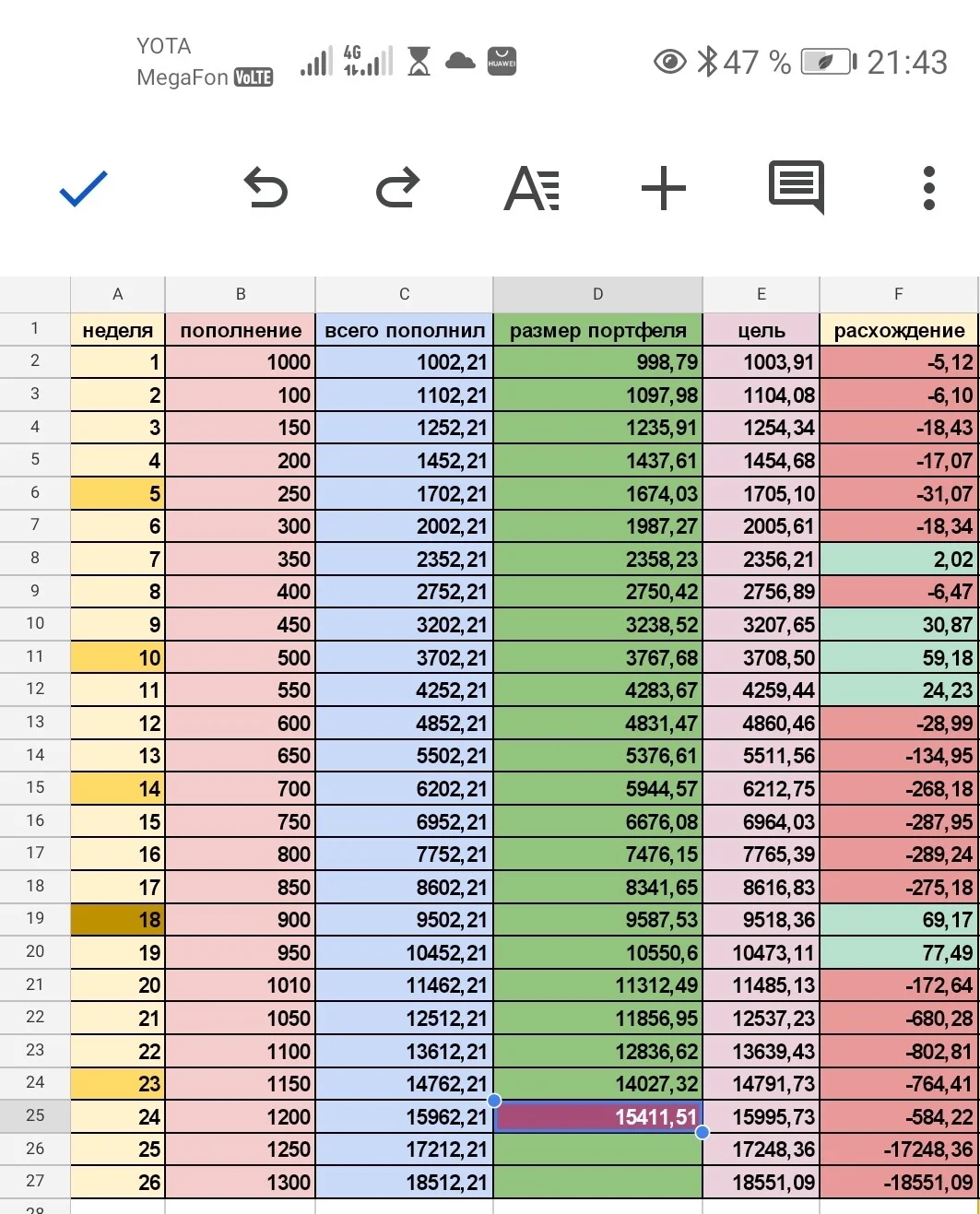Select the 'расхождение' header cell
This screenshot has height=1214, width=980.
pos(899,330)
